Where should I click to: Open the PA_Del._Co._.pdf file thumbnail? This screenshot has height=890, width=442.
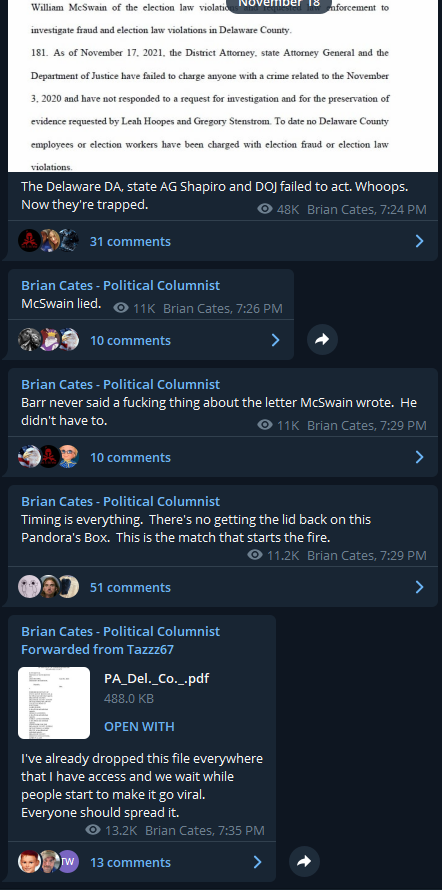click(54, 703)
